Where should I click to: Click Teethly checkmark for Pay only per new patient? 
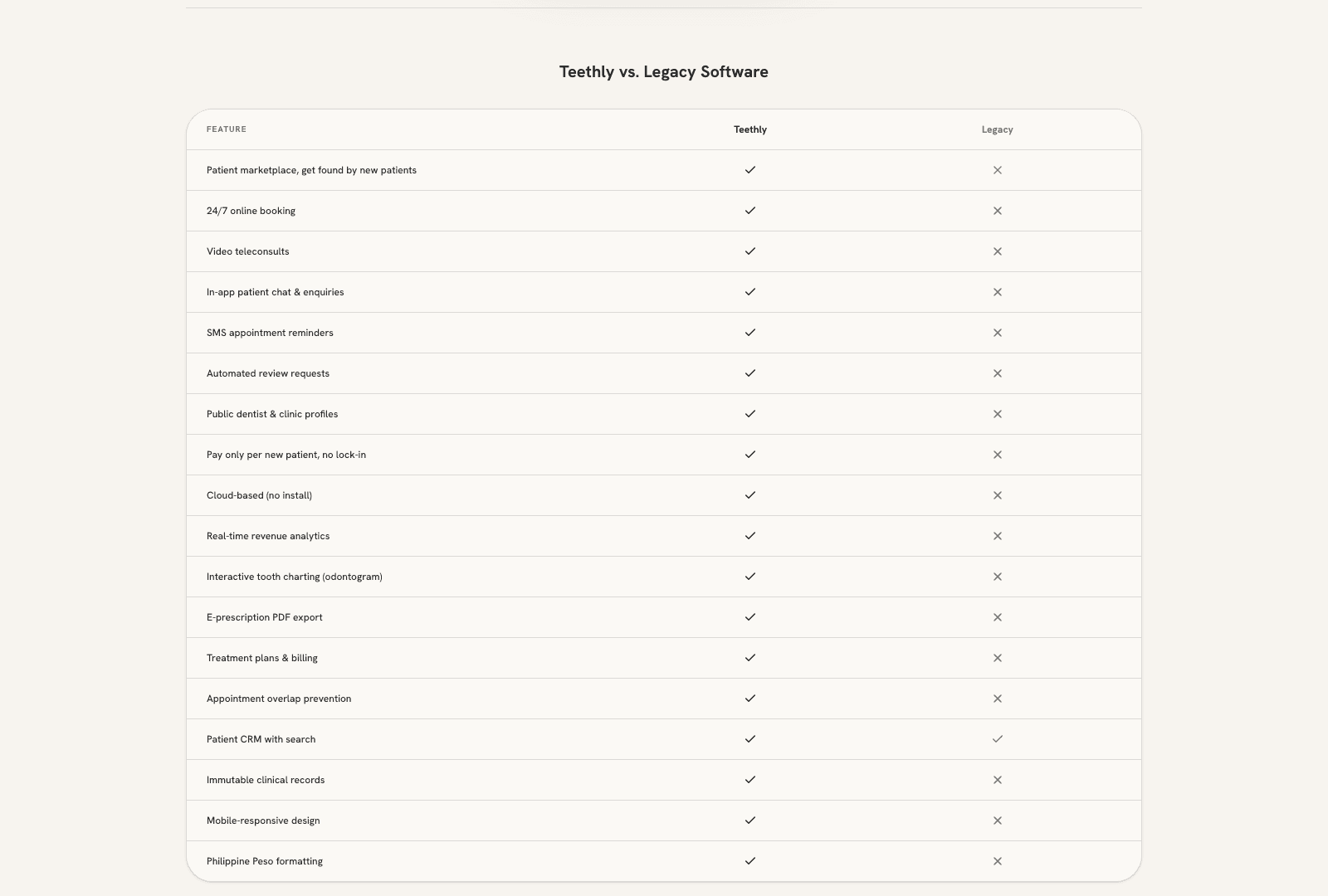750,455
